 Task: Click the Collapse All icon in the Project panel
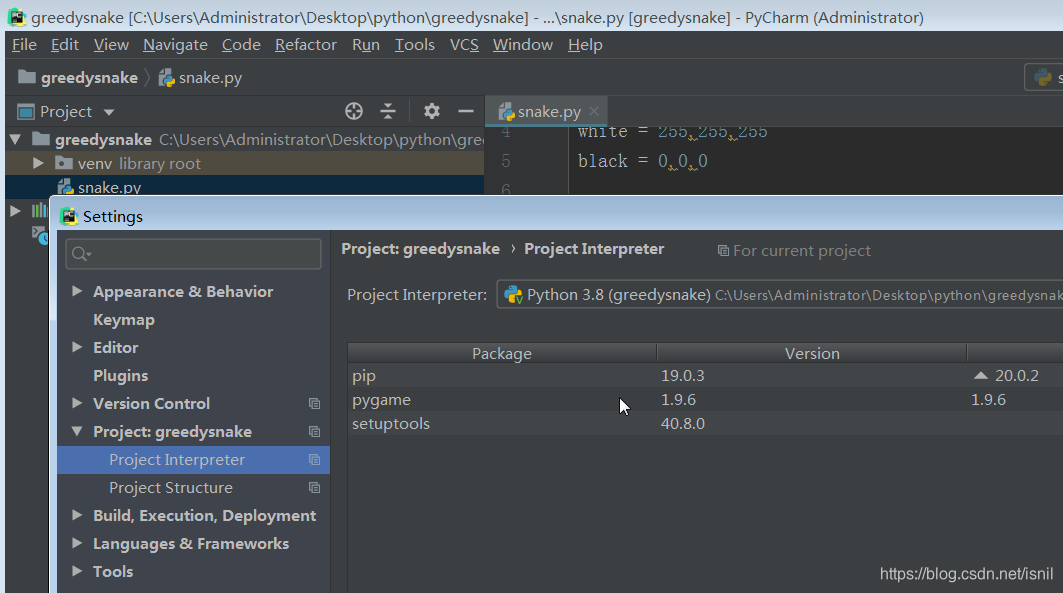coord(388,111)
